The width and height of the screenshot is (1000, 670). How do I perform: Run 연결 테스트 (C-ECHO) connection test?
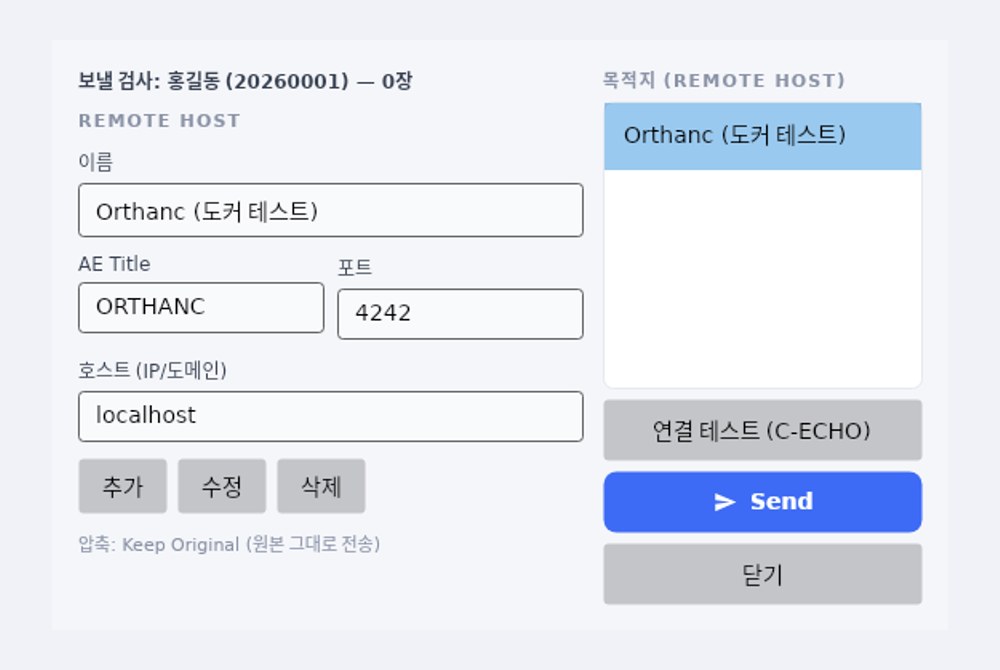pyautogui.click(x=763, y=430)
